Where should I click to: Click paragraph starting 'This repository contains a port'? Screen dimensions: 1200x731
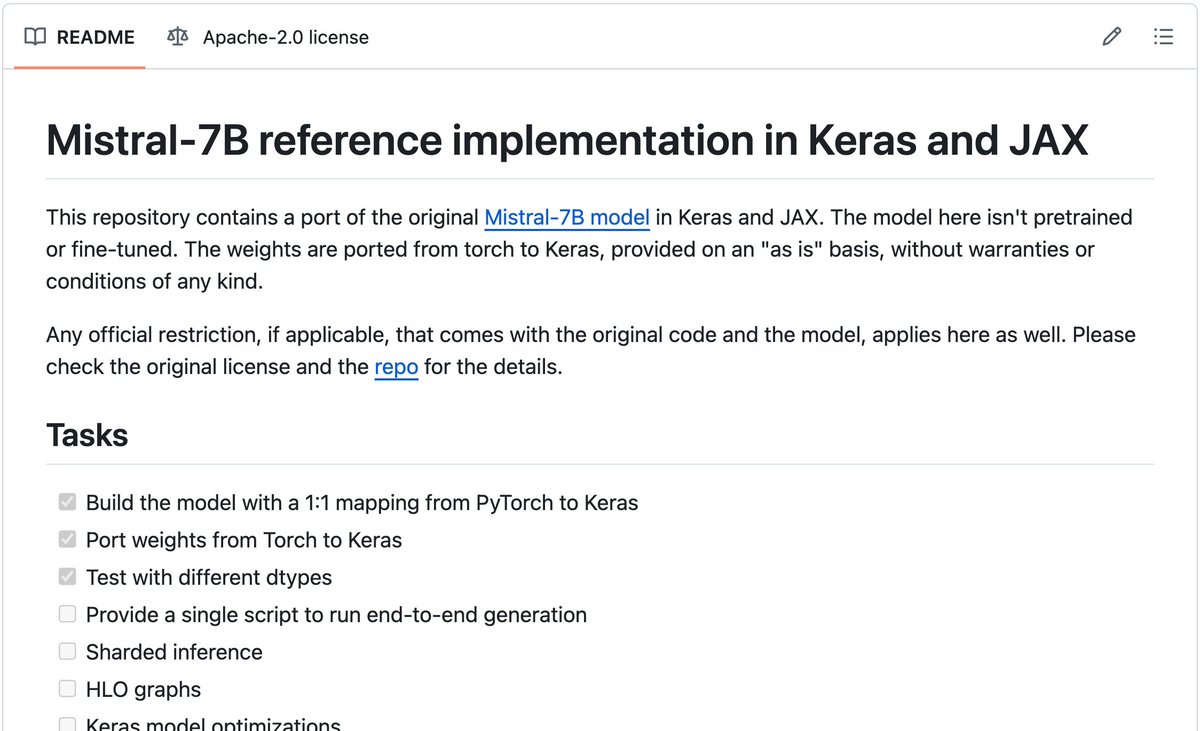[589, 249]
